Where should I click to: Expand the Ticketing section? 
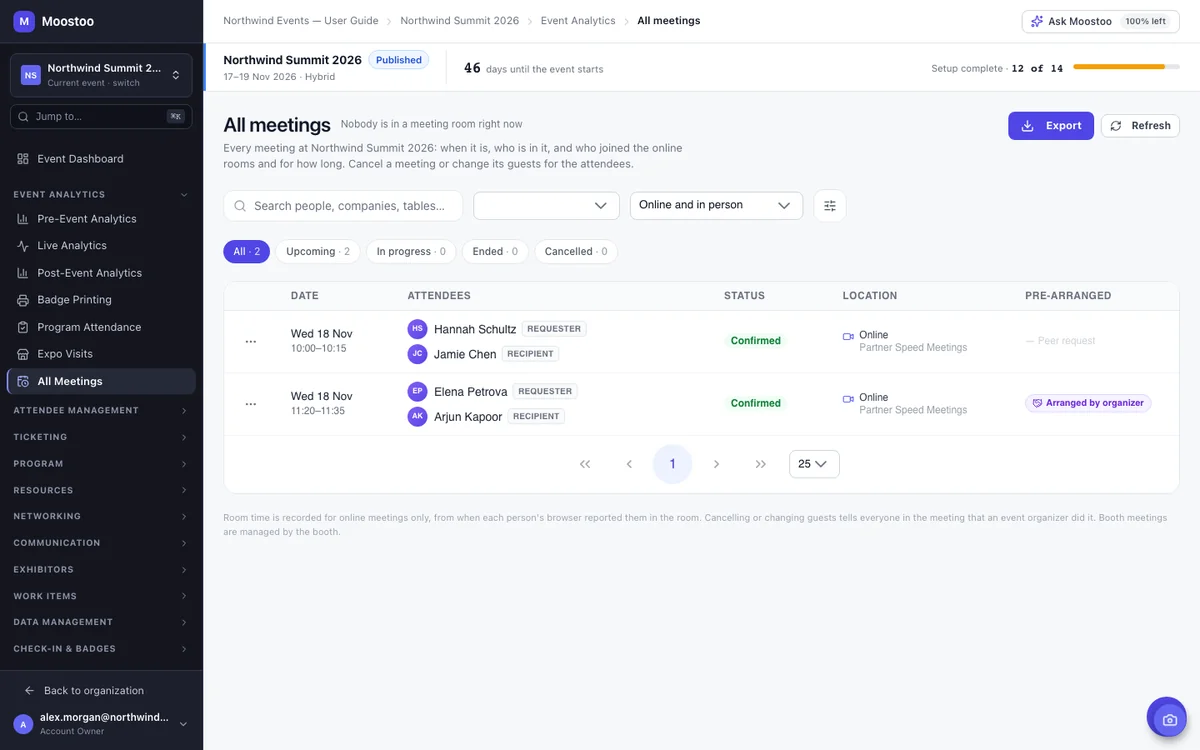pos(101,437)
